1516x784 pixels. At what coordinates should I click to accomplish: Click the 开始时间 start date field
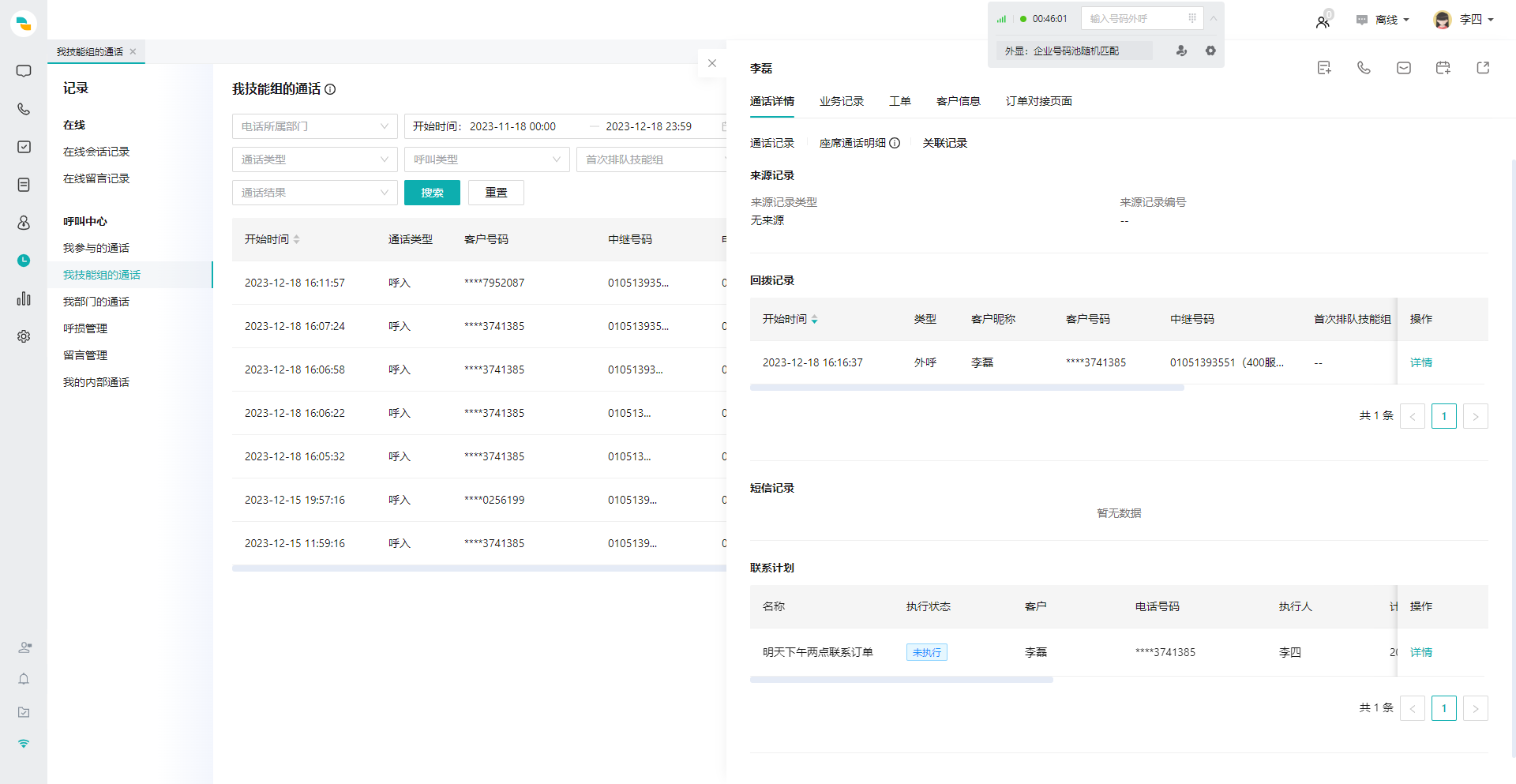[512, 126]
